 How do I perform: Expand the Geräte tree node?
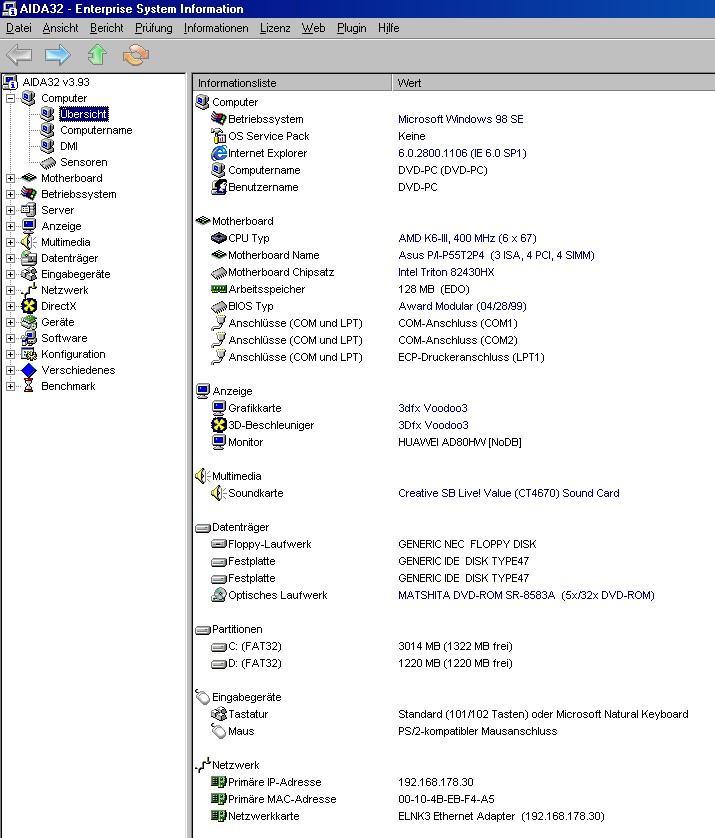[10, 322]
